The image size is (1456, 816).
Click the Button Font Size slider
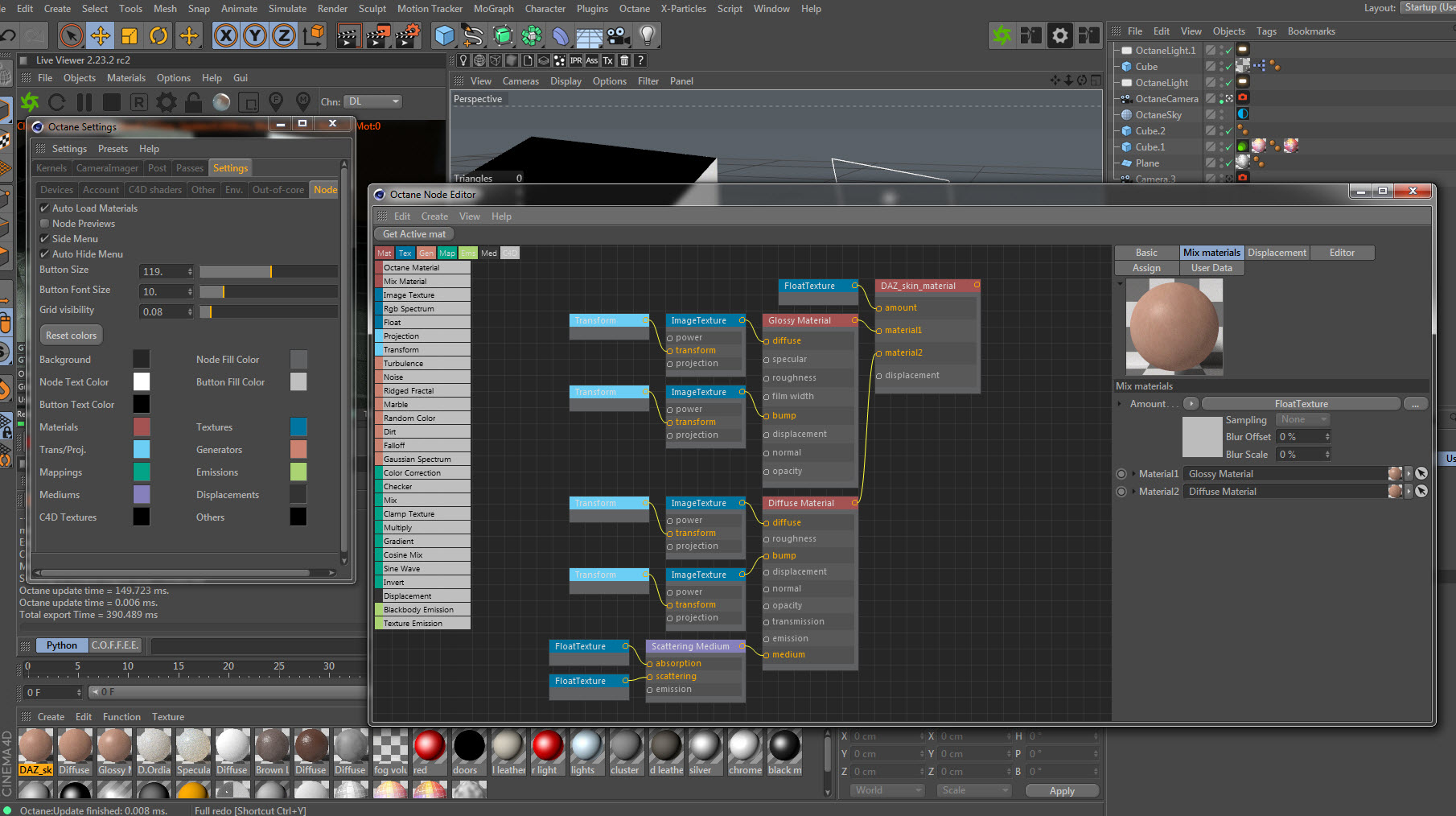tap(269, 291)
